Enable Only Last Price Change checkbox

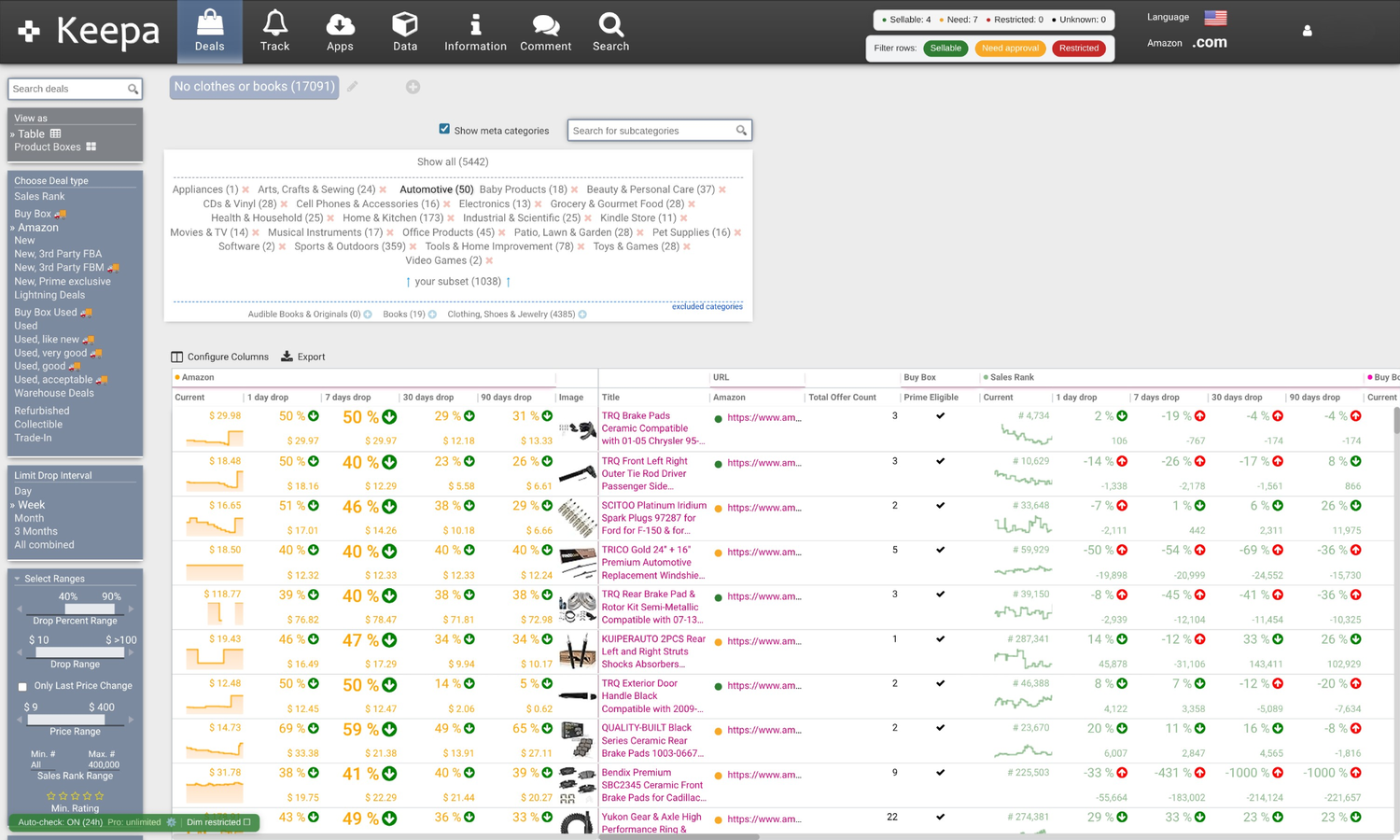click(22, 686)
